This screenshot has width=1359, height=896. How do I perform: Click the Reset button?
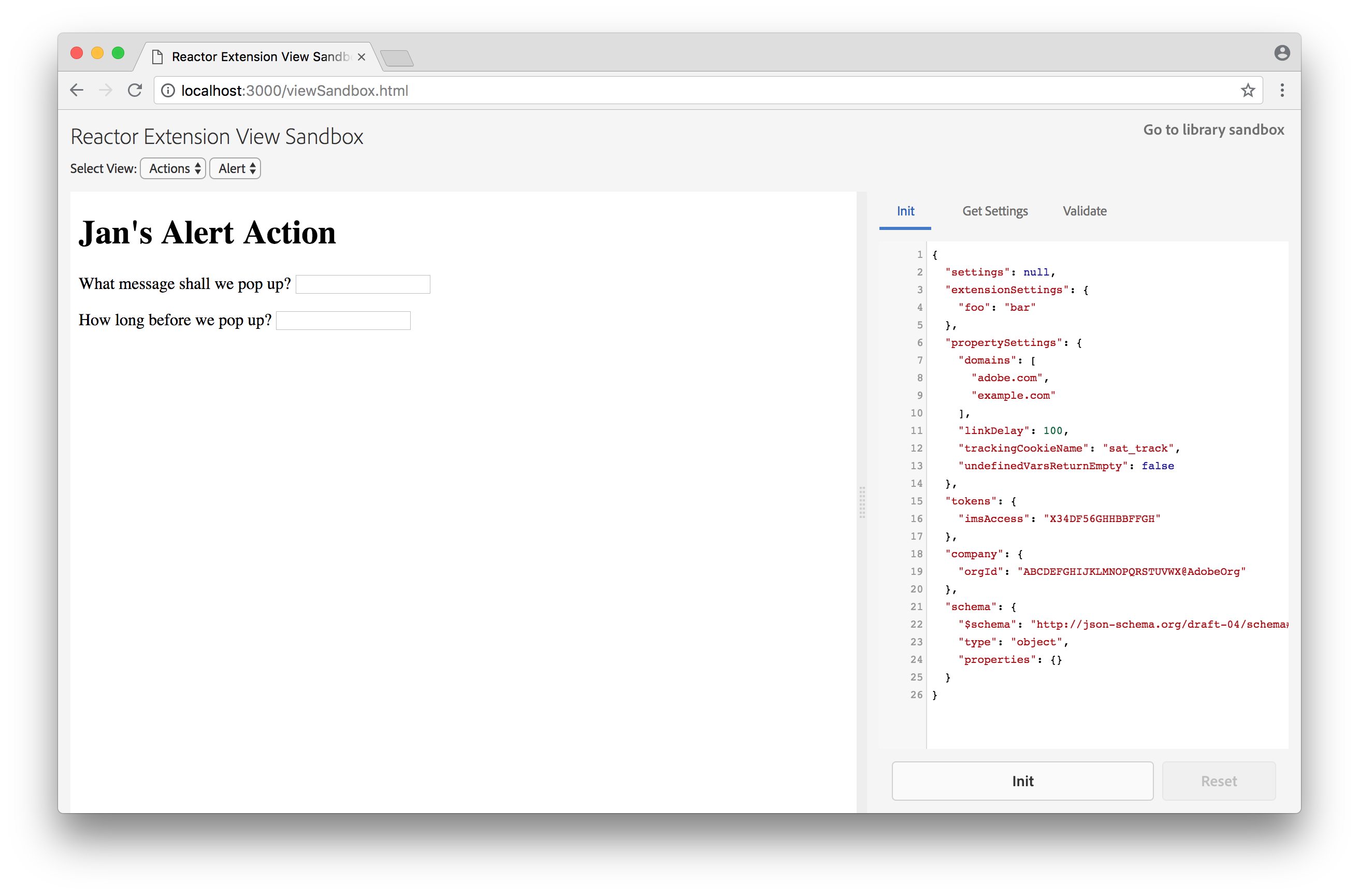pos(1219,781)
